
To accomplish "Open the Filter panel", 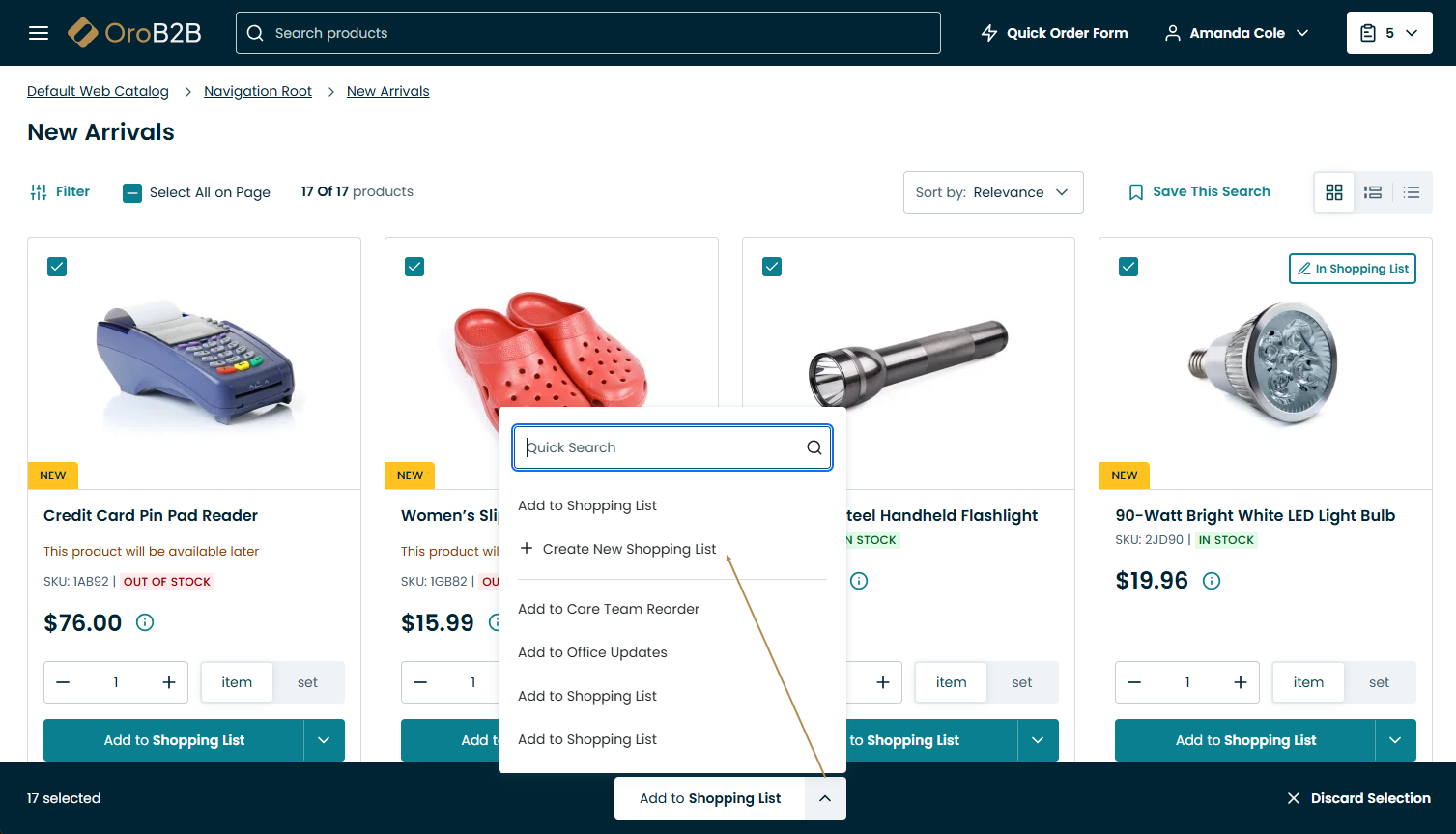I will (60, 191).
